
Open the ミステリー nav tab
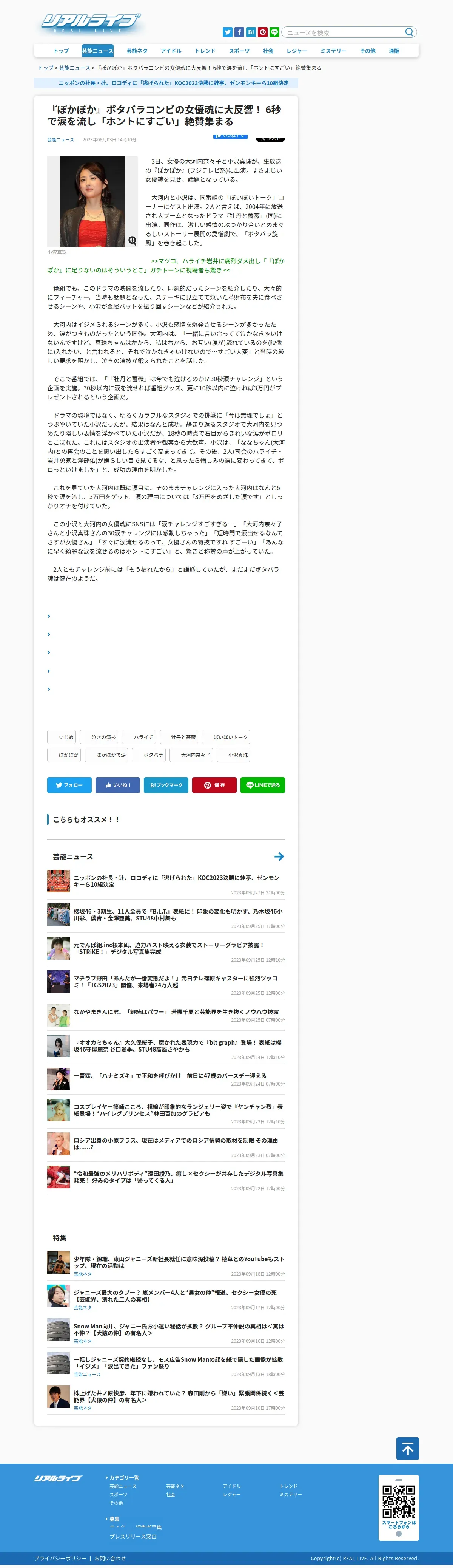333,51
